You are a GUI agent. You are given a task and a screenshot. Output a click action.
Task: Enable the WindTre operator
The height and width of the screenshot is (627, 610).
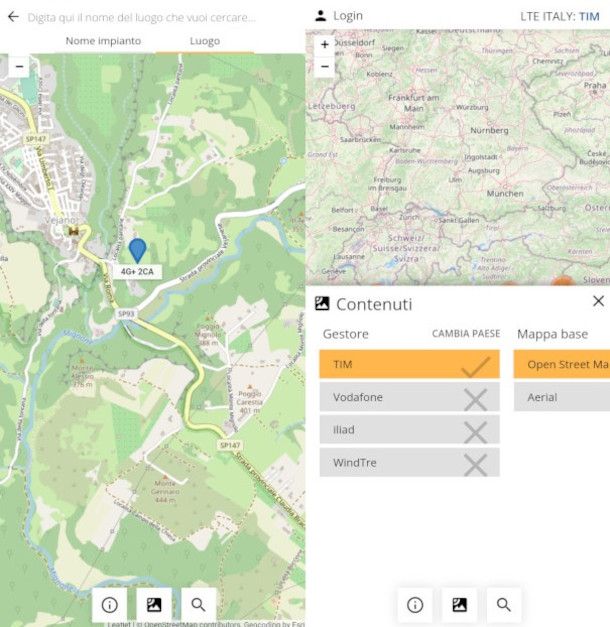pyautogui.click(x=409, y=462)
